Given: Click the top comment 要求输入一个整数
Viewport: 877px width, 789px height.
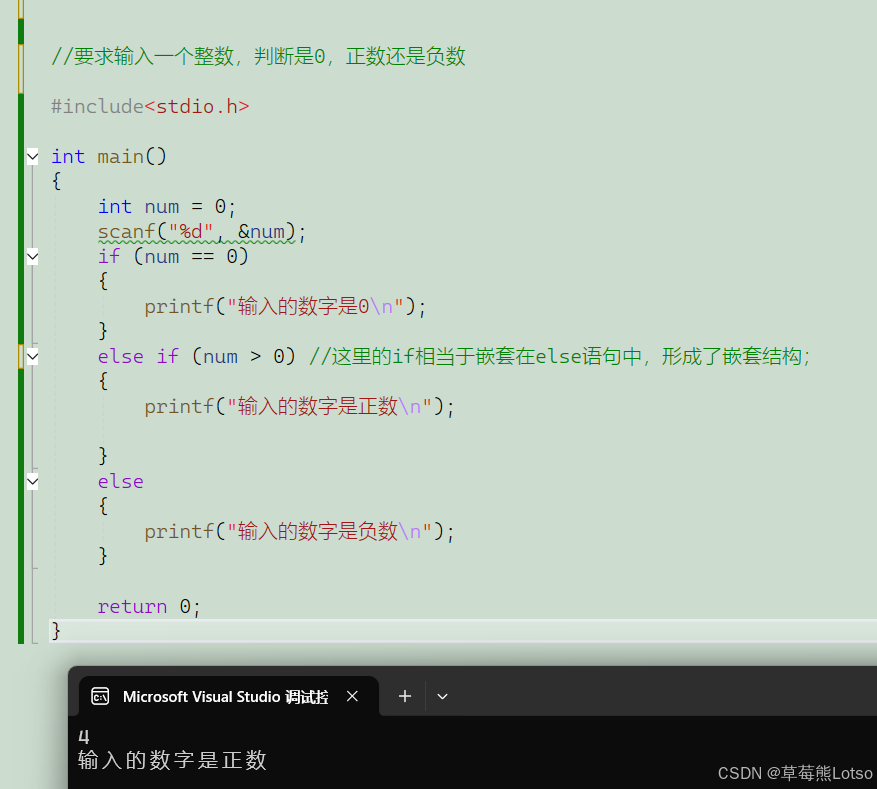Looking at the screenshot, I should coord(258,56).
